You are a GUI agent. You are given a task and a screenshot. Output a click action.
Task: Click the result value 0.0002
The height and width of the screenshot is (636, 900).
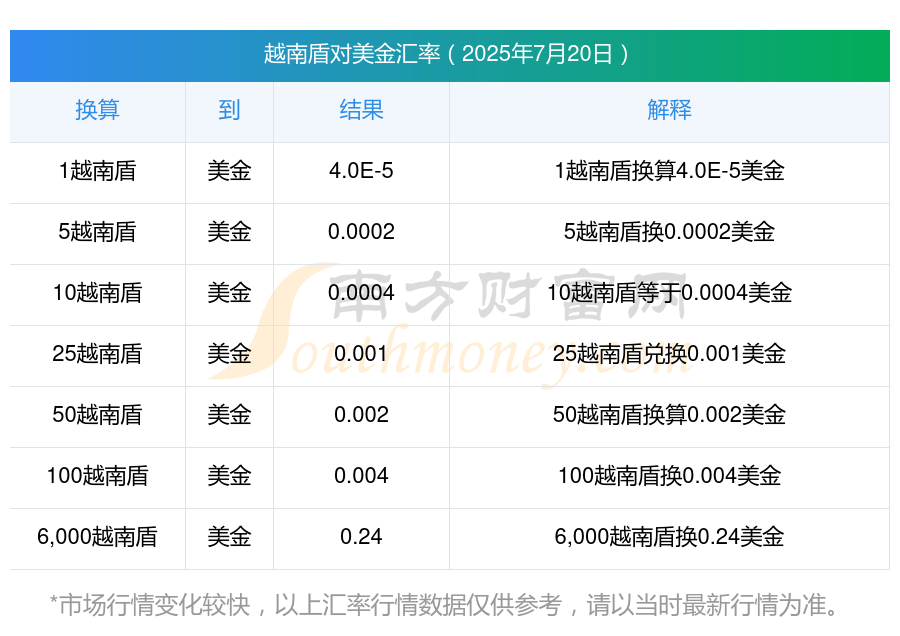coord(361,232)
